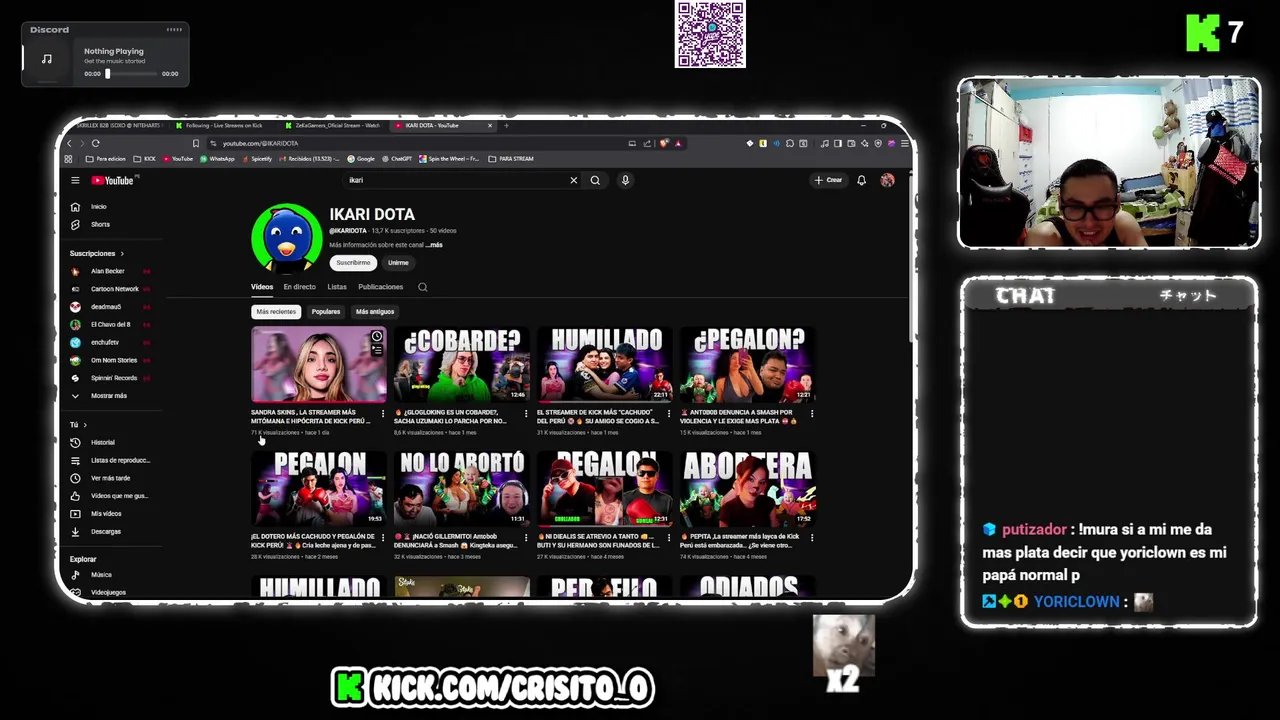Viewport: 1280px width, 720px height.
Task: Click the magnifier search button in YouTube
Action: [595, 180]
